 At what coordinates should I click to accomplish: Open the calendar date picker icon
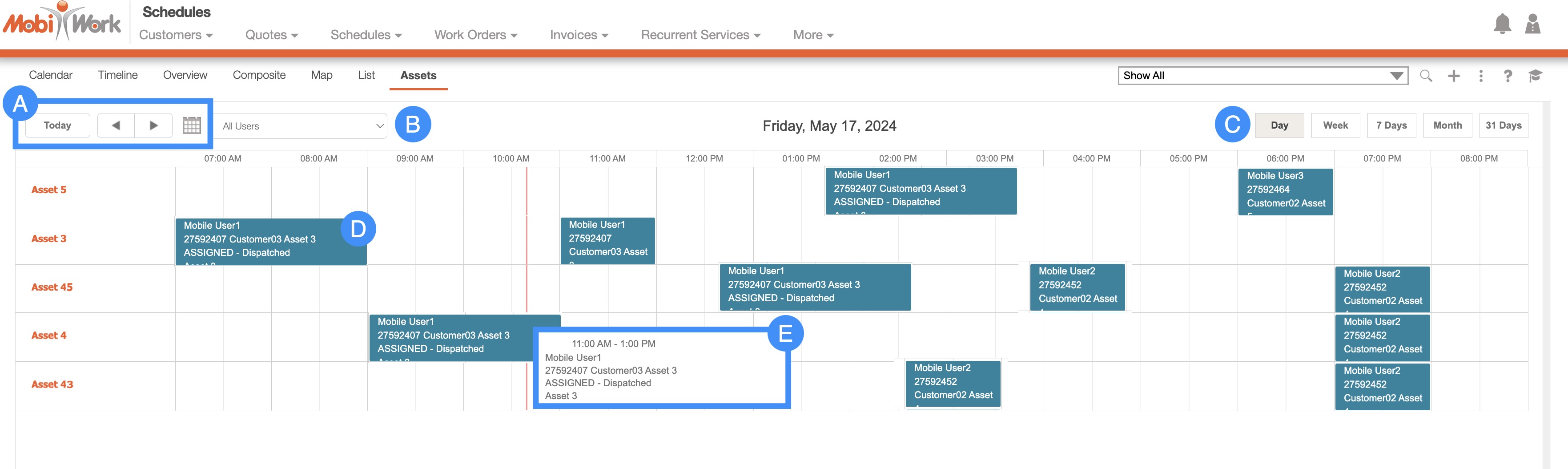tap(192, 125)
